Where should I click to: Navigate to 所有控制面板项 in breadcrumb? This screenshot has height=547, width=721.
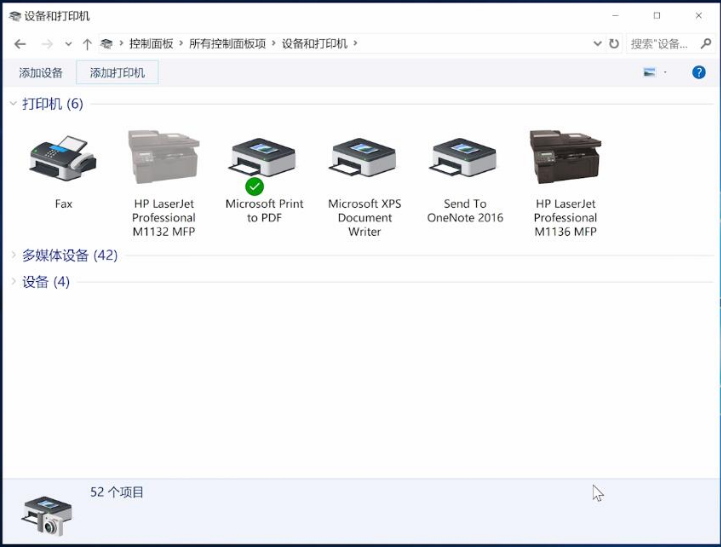click(226, 44)
